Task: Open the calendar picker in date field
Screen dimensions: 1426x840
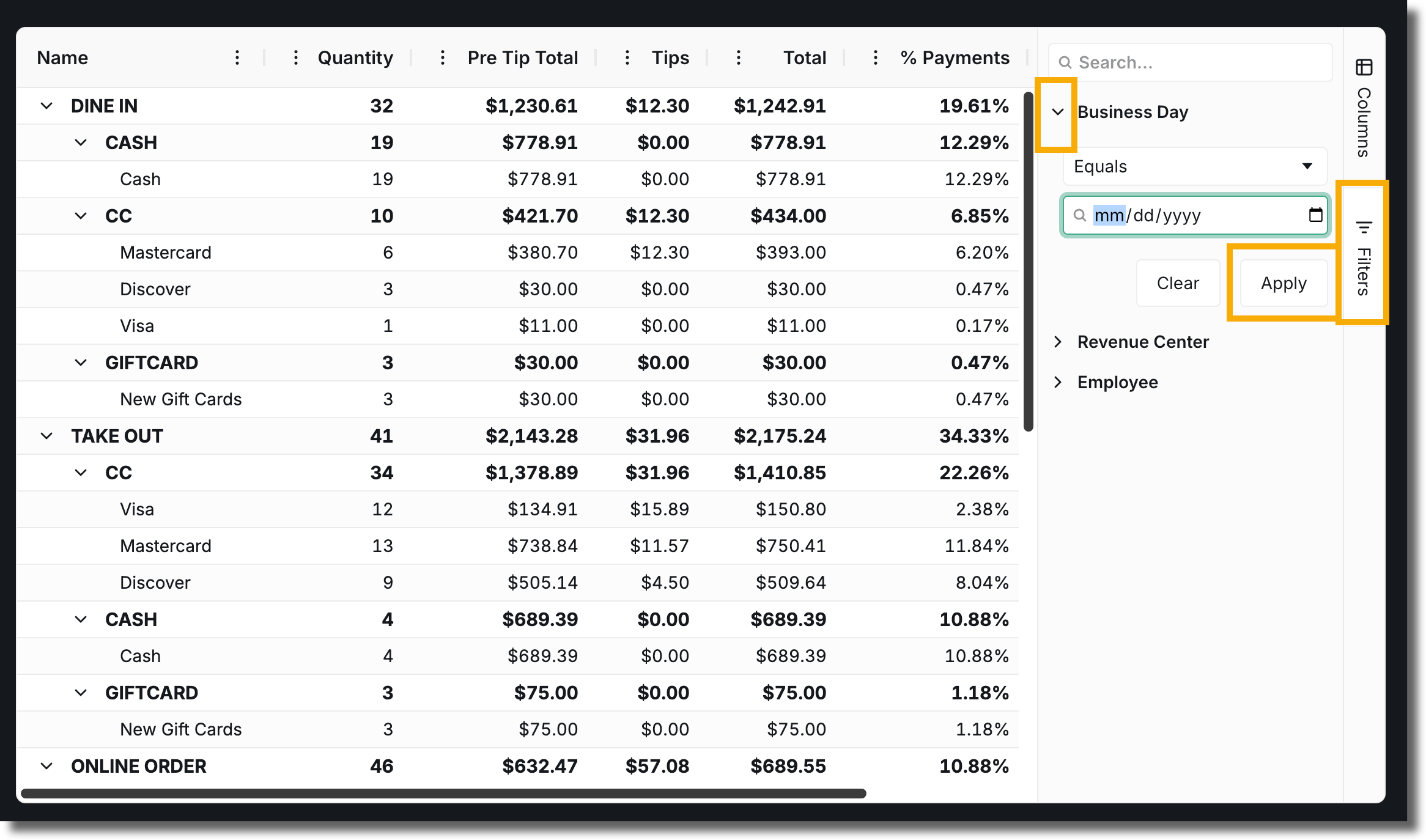Action: pyautogui.click(x=1315, y=215)
